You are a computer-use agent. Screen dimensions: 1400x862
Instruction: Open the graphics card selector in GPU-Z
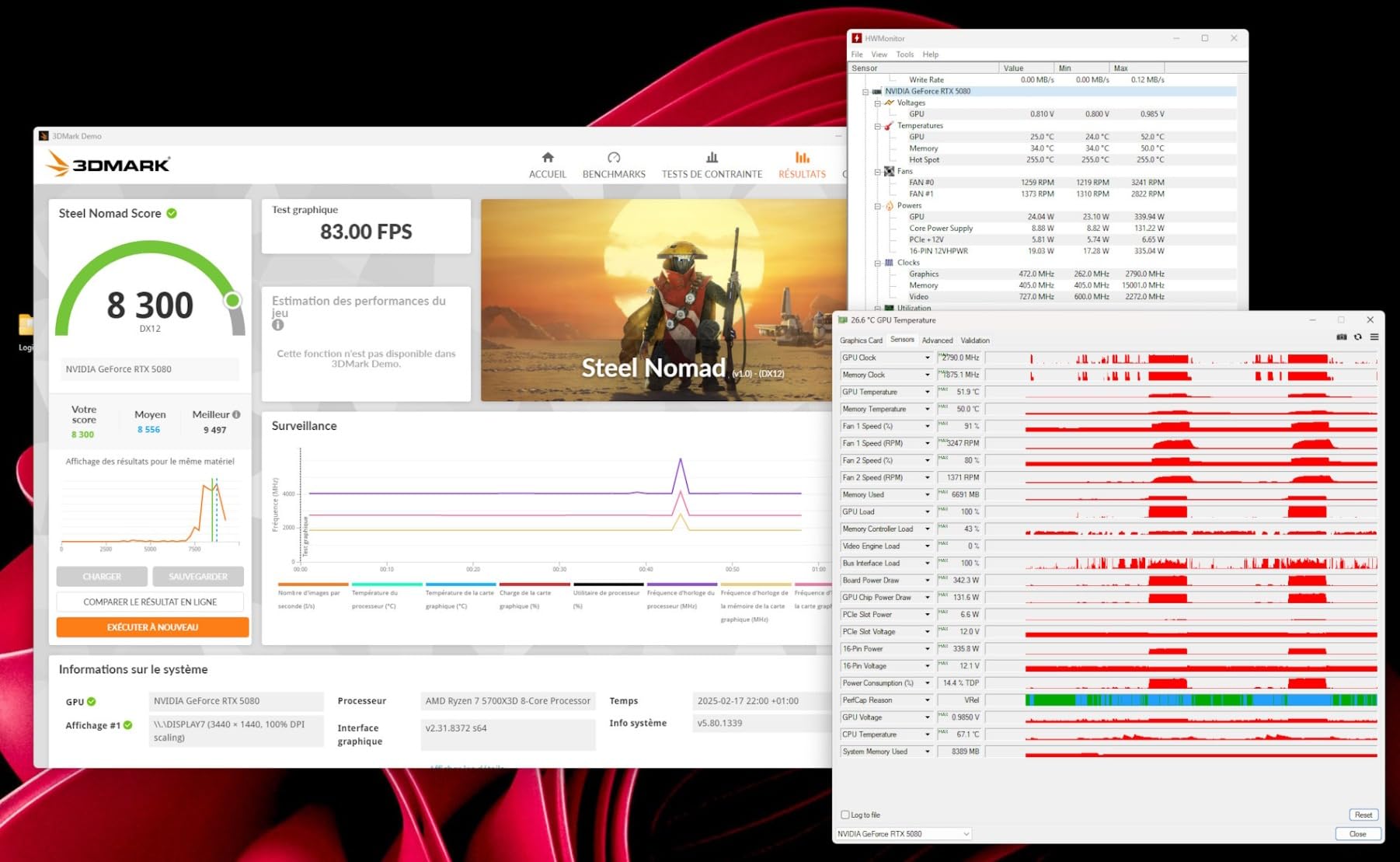tap(904, 834)
